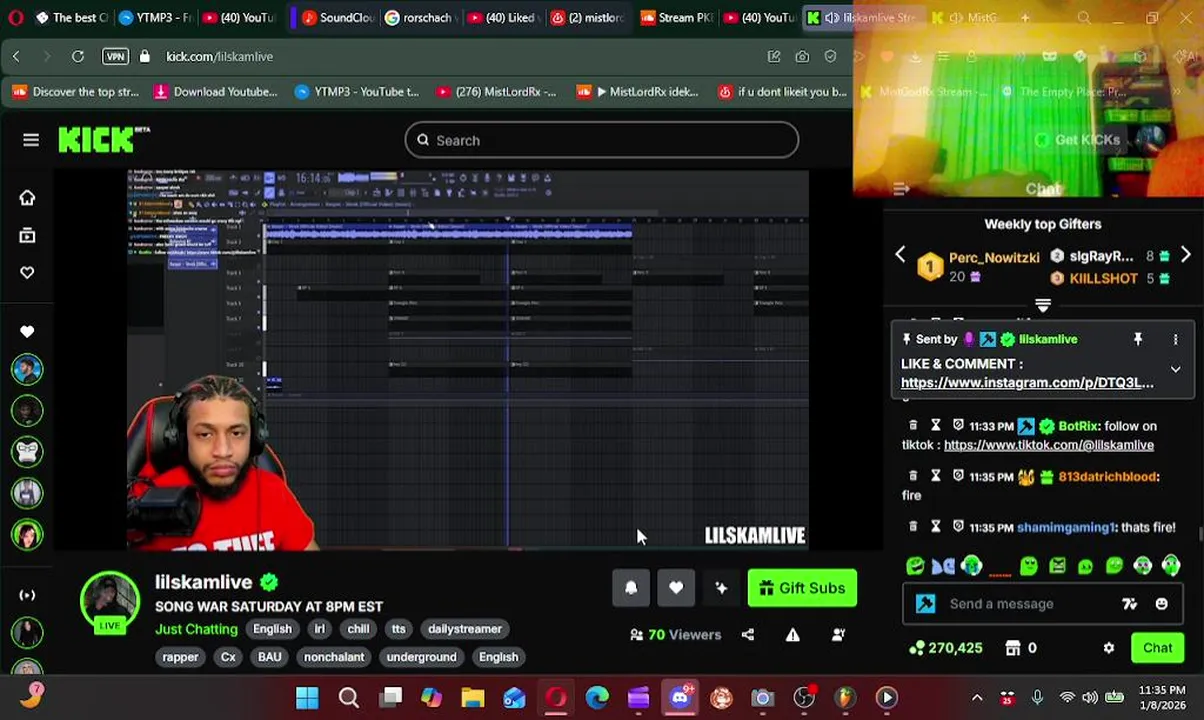Timeout 813datrichblood with hourglass icon

[936, 477]
